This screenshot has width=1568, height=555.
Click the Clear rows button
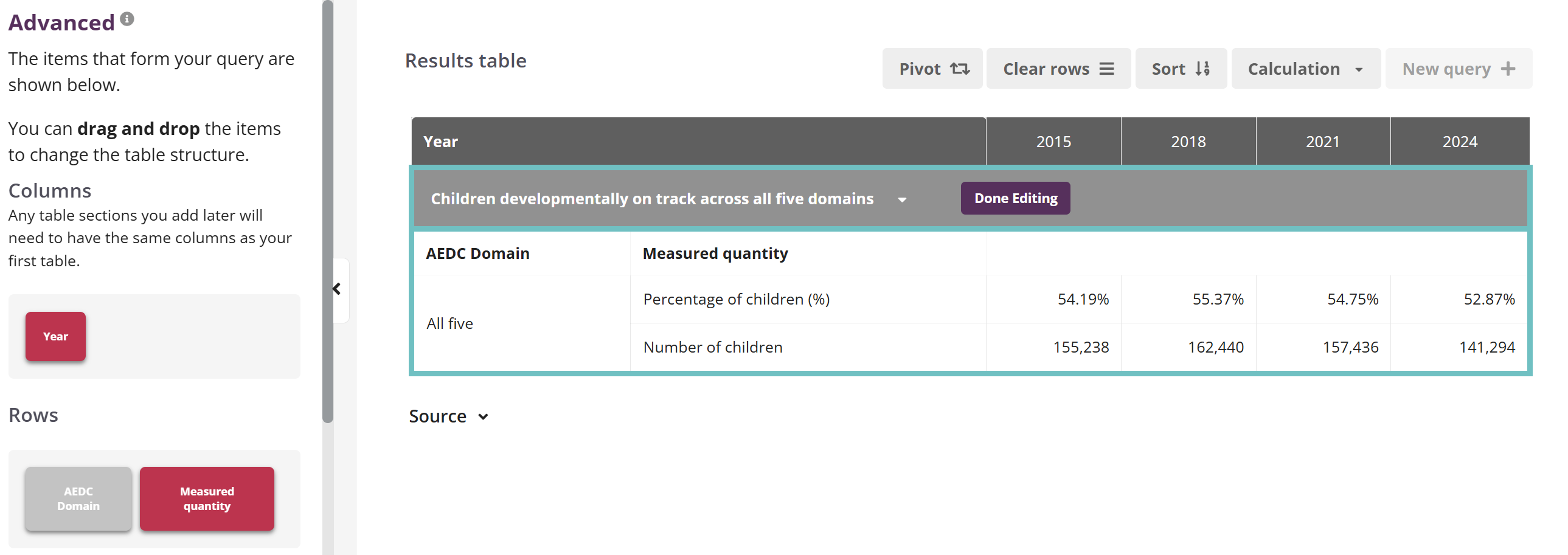tap(1057, 69)
